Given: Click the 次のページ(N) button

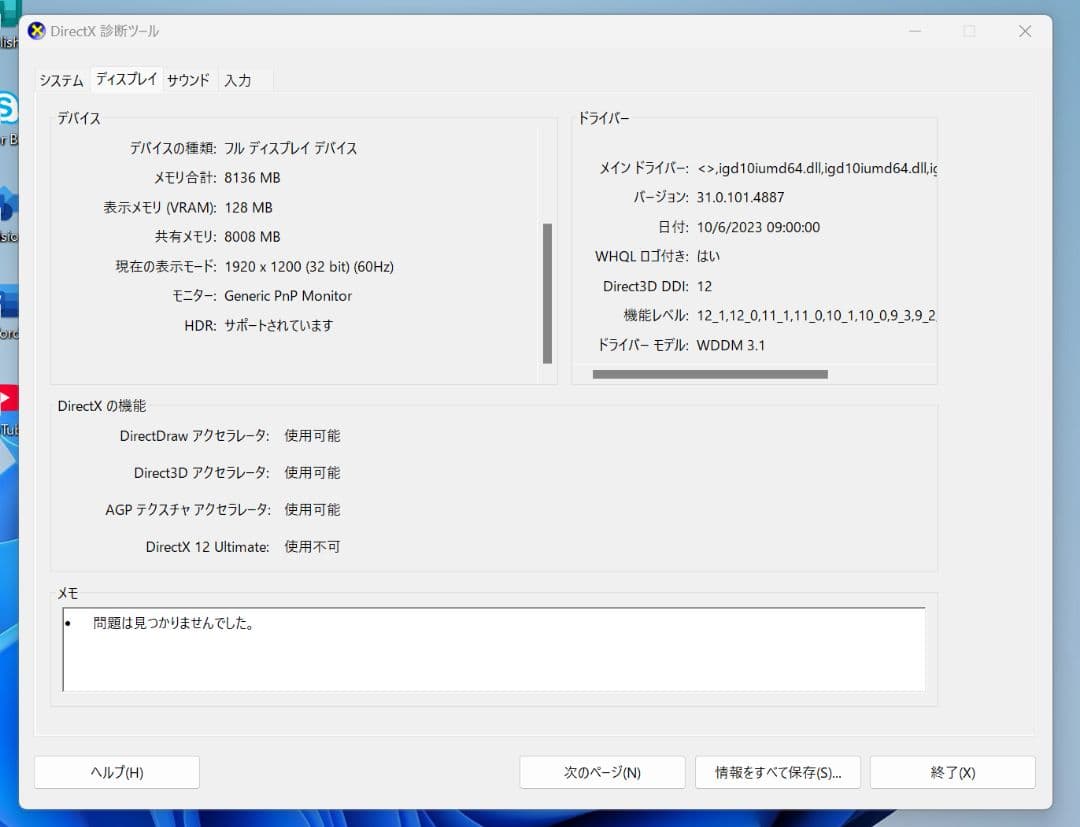Looking at the screenshot, I should pyautogui.click(x=601, y=772).
